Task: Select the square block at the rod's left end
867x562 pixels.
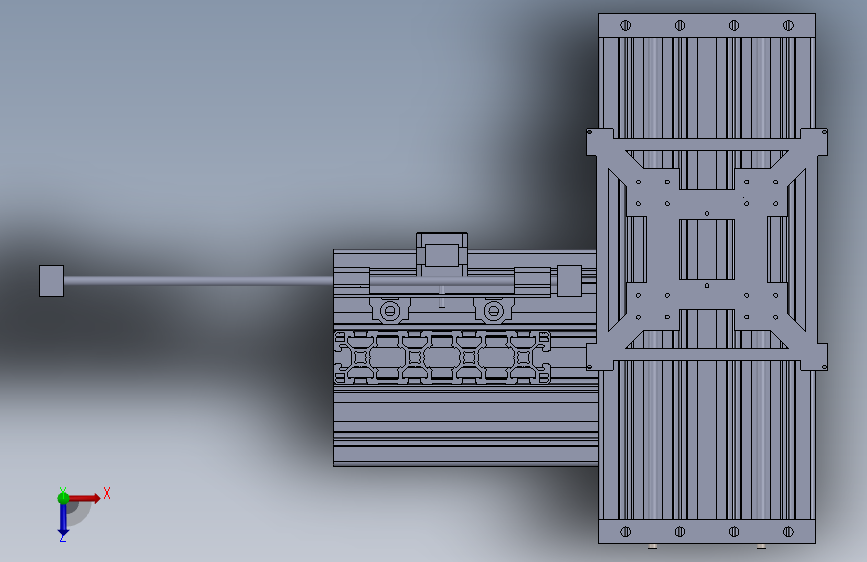Action: point(51,281)
